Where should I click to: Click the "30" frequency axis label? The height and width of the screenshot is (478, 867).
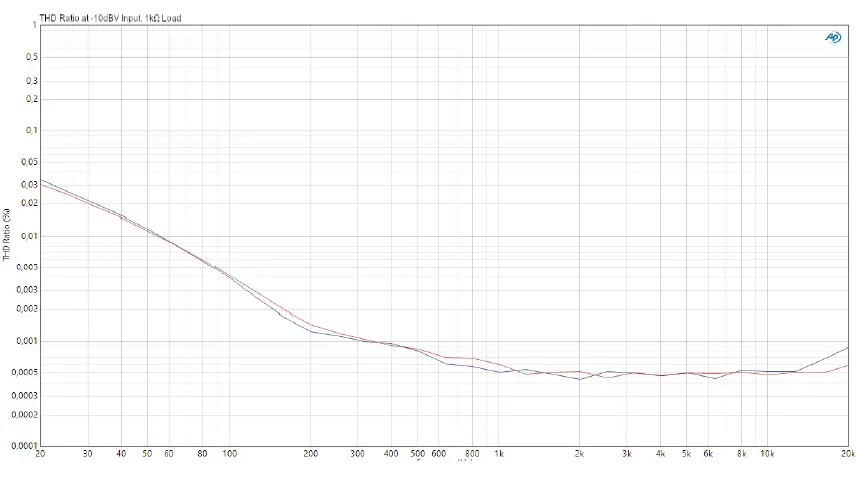pyautogui.click(x=87, y=454)
